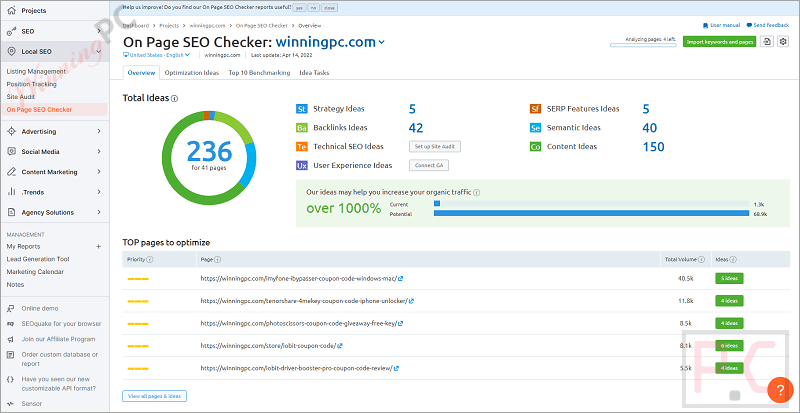The height and width of the screenshot is (413, 800).
Task: Select Position Tracking in sidebar
Action: click(x=32, y=84)
